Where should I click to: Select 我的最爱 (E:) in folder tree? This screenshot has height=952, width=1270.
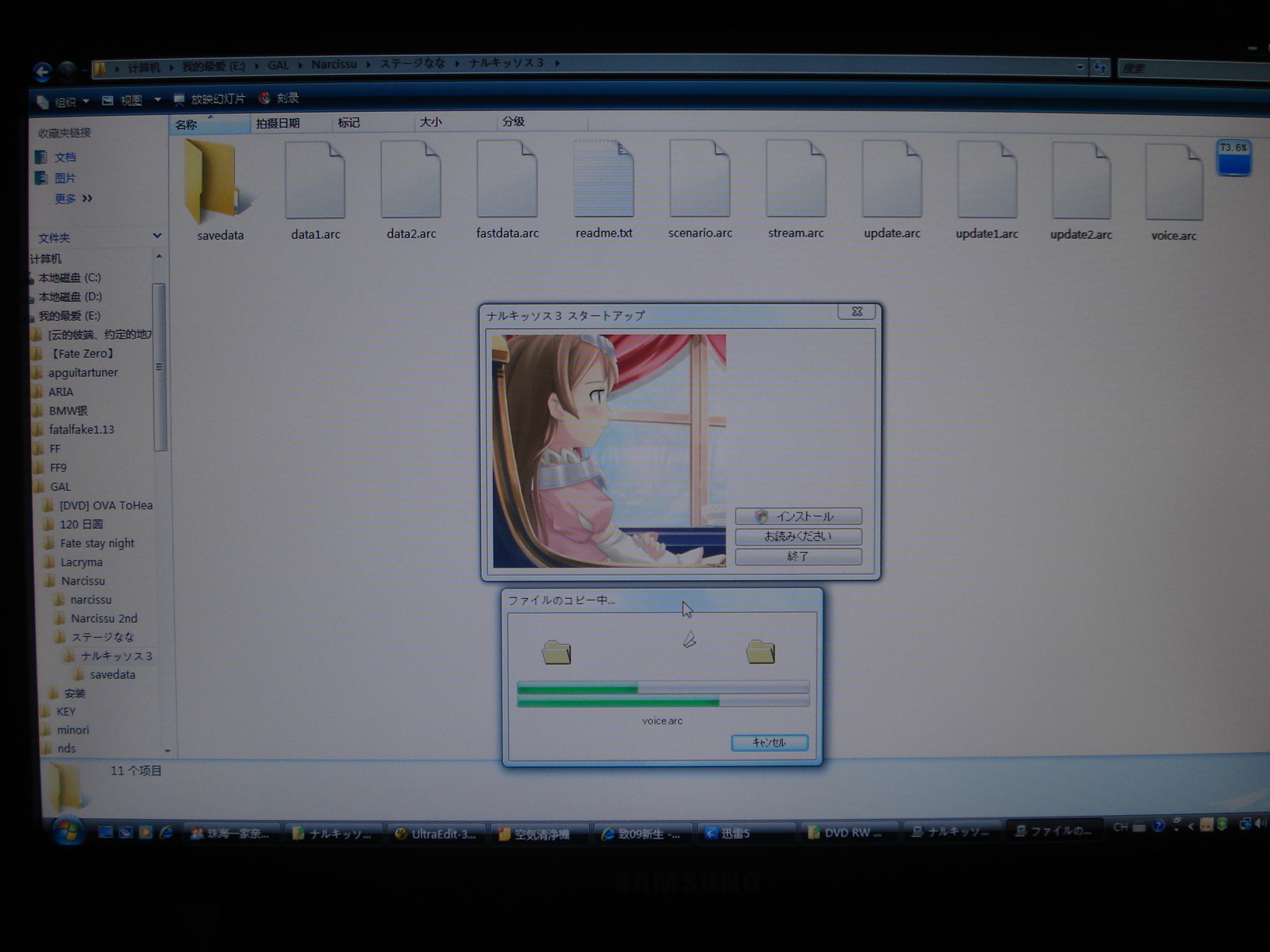[x=69, y=316]
